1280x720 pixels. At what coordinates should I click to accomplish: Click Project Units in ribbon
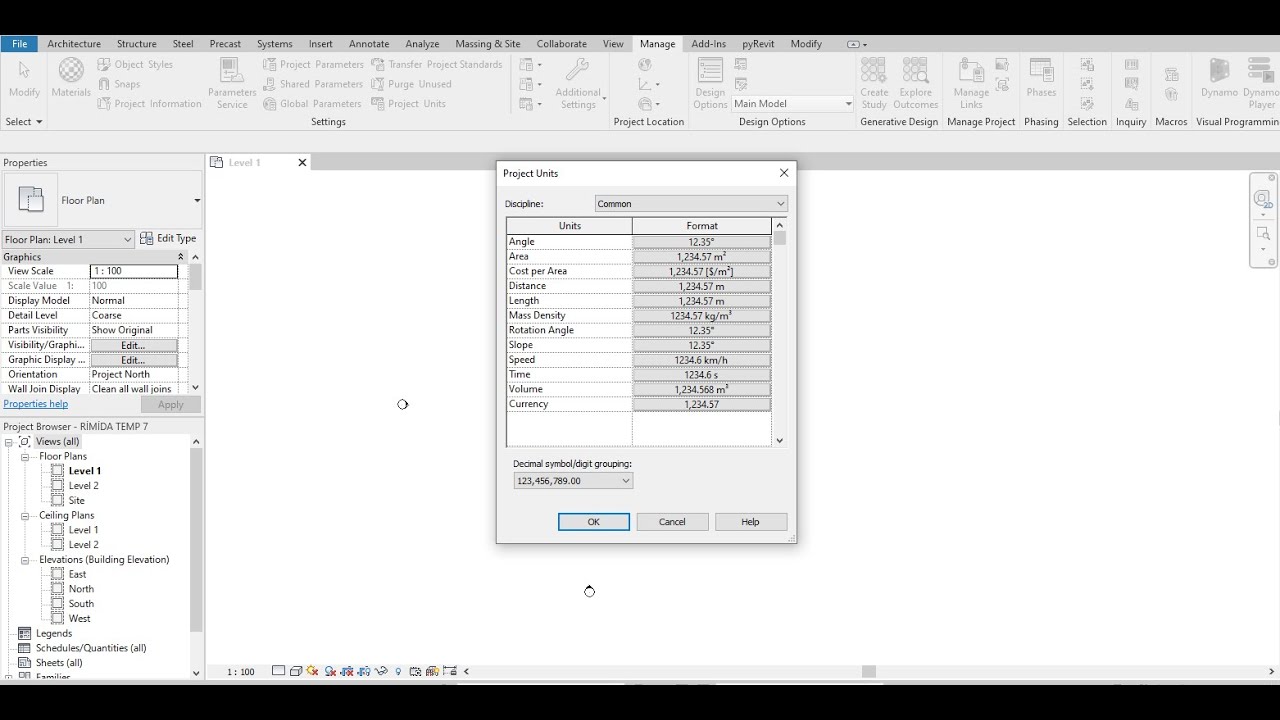click(408, 104)
